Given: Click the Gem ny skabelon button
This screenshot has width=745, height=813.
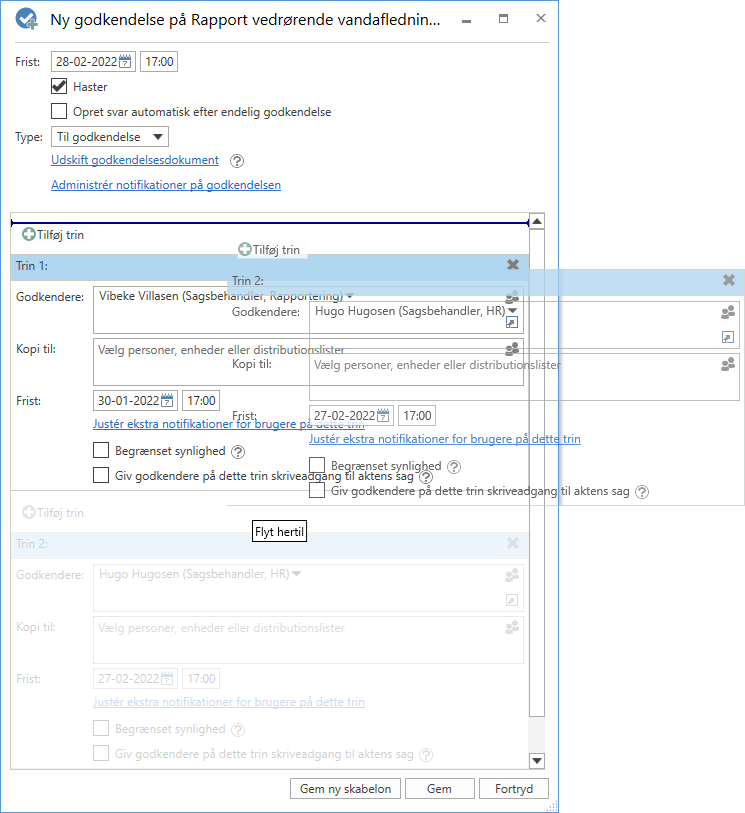Looking at the screenshot, I should pos(346,789).
